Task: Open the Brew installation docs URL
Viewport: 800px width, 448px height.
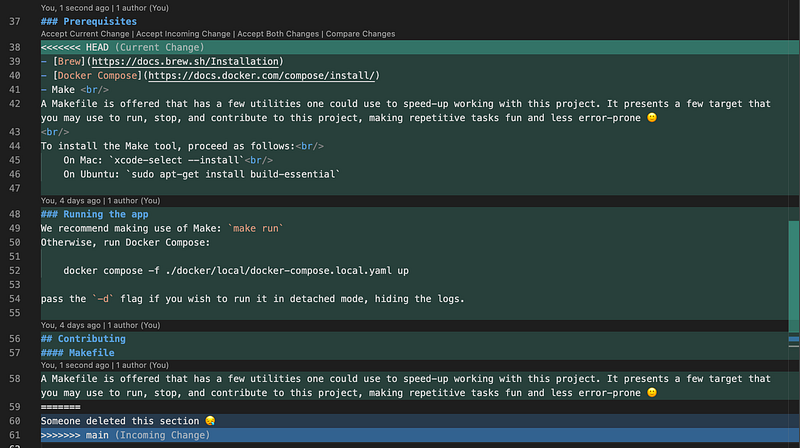Action: pyautogui.click(x=185, y=61)
